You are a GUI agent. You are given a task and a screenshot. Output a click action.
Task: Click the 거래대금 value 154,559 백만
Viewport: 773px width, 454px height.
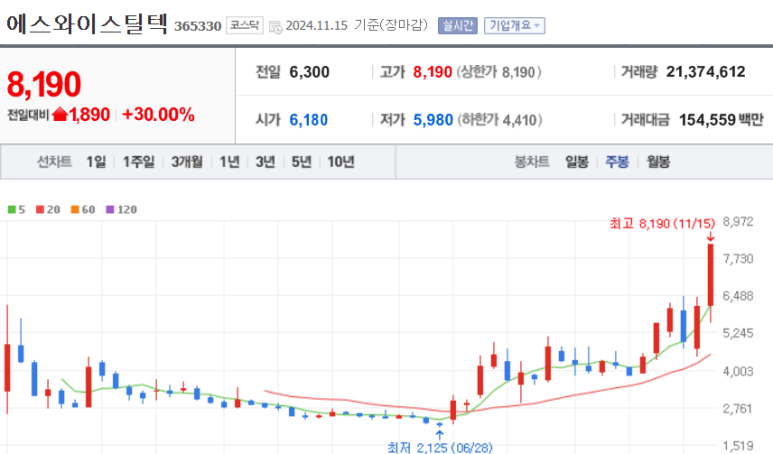[x=721, y=120]
